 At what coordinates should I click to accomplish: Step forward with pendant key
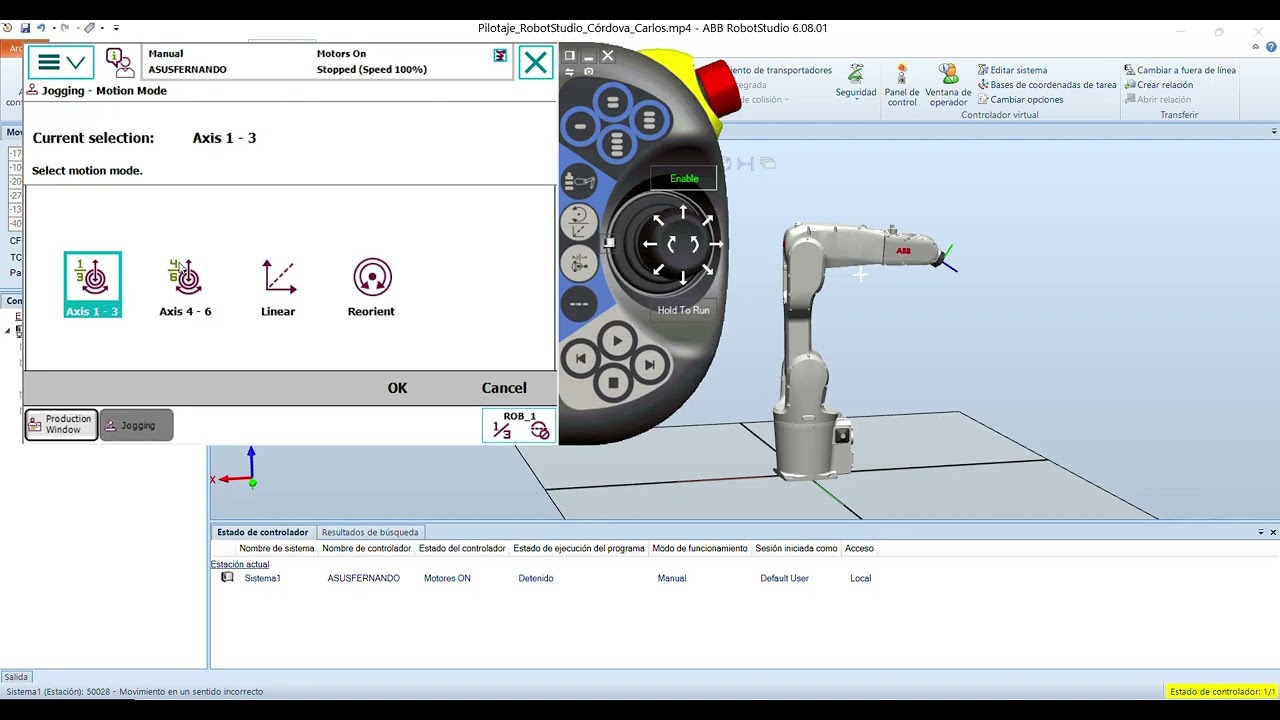[649, 365]
